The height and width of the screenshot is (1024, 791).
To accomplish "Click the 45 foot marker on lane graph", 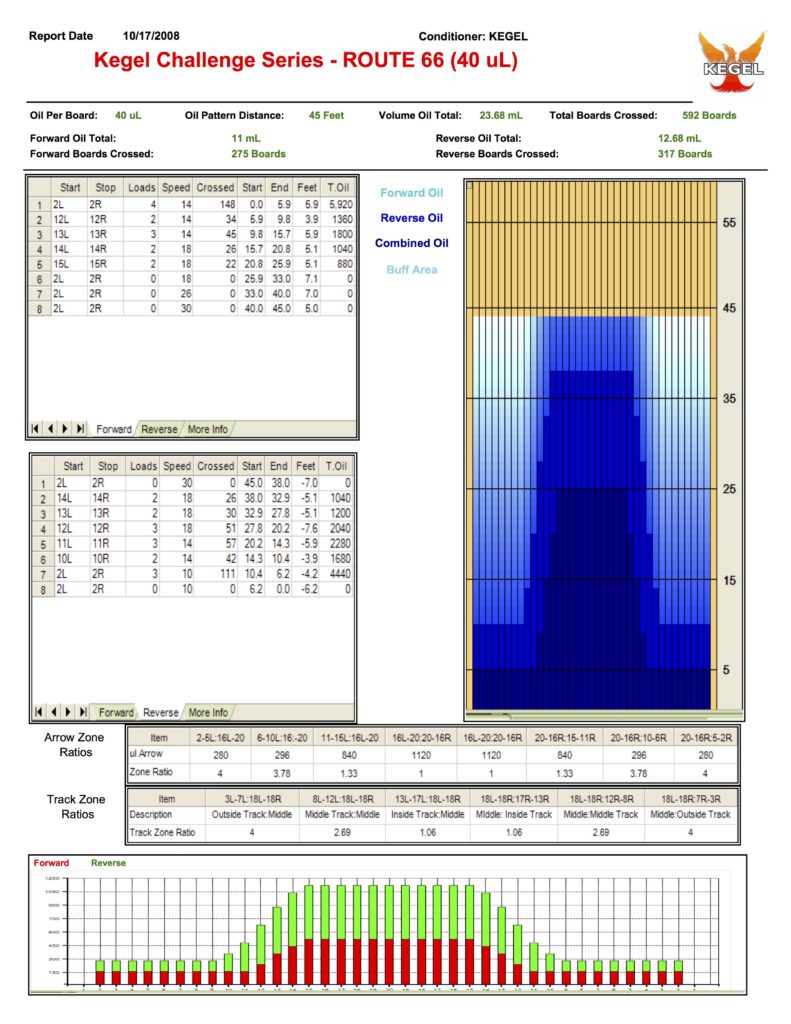I will (x=730, y=308).
